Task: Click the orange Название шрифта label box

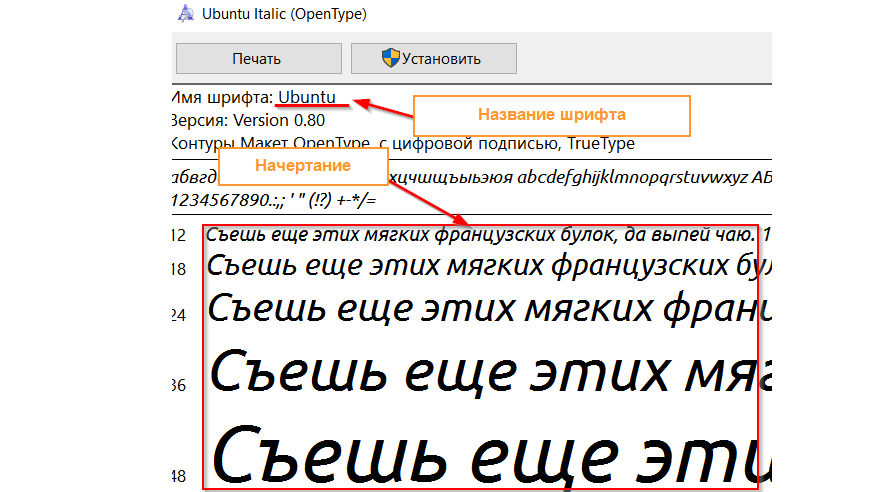Action: [x=551, y=115]
